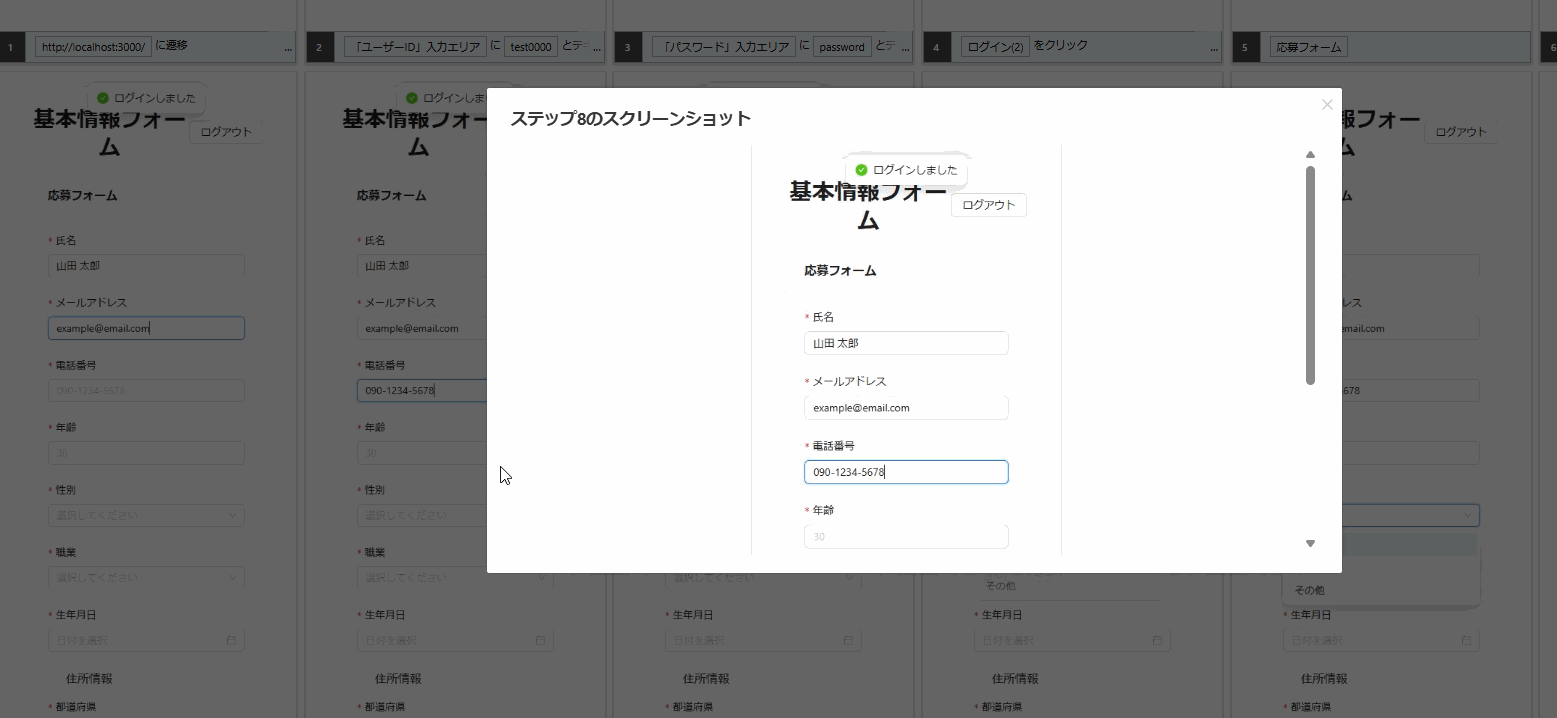Click the calendar icon in step 1 birthdate field

pyautogui.click(x=232, y=640)
